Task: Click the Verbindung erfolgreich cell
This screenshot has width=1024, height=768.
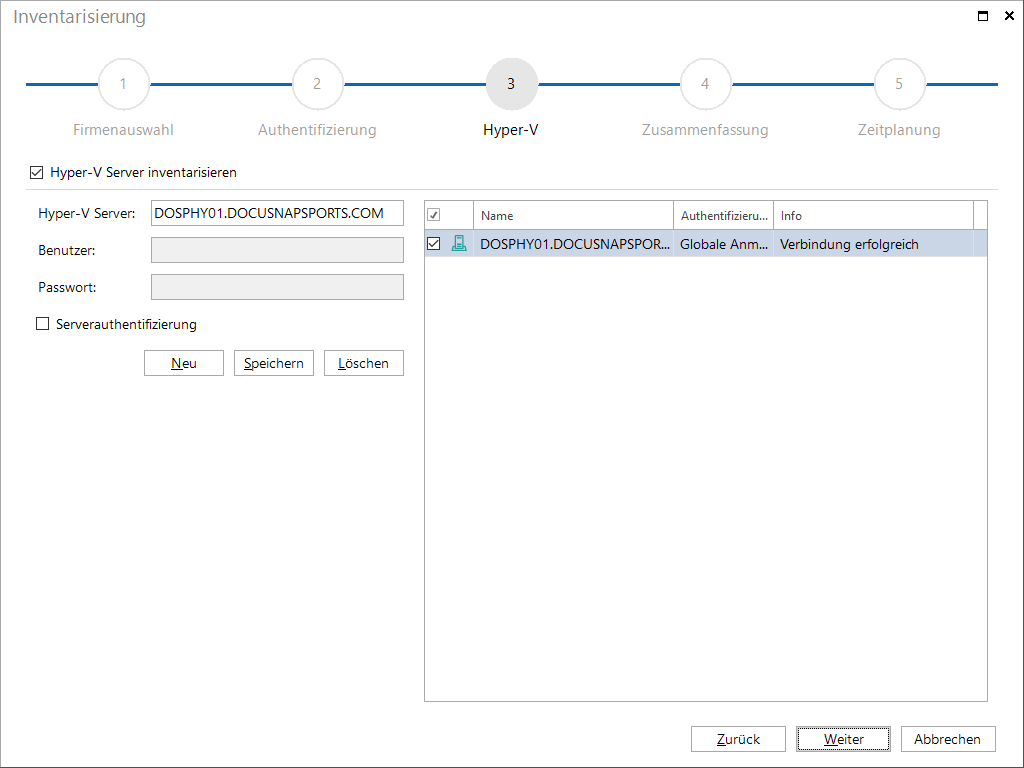Action: [873, 244]
